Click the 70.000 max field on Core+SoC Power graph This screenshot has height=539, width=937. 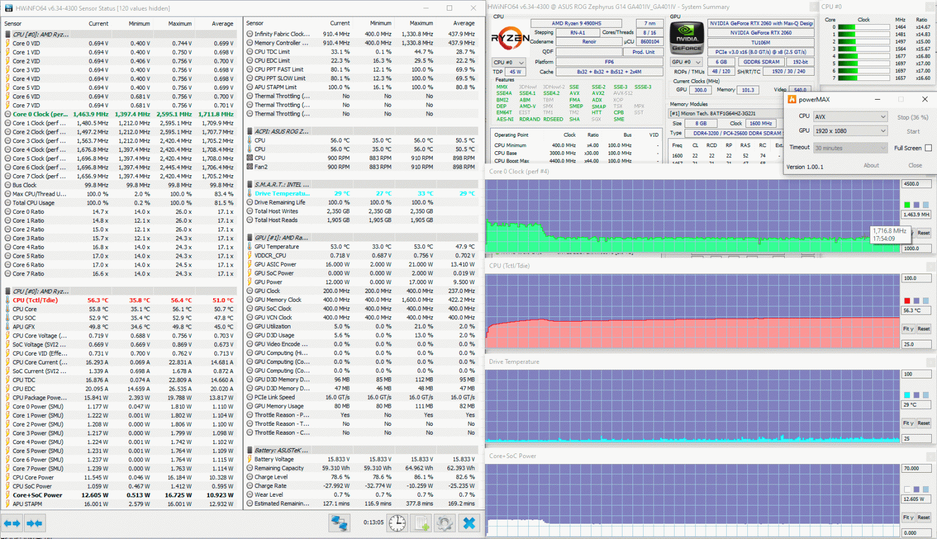click(x=916, y=468)
